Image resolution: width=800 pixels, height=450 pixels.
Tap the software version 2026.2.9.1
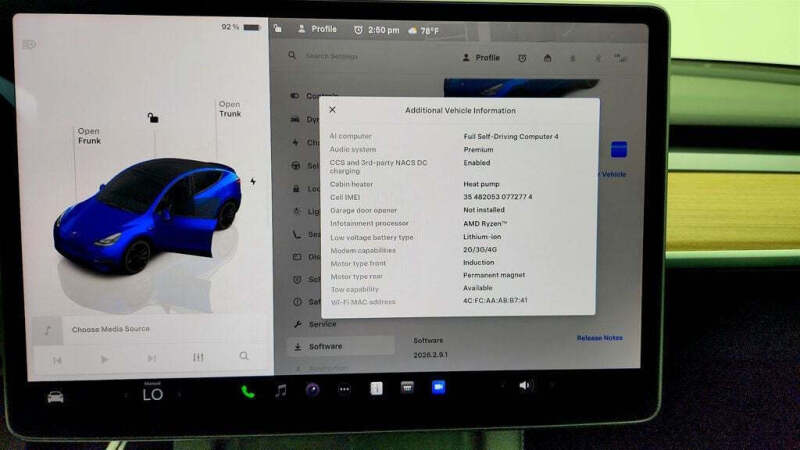click(x=430, y=355)
